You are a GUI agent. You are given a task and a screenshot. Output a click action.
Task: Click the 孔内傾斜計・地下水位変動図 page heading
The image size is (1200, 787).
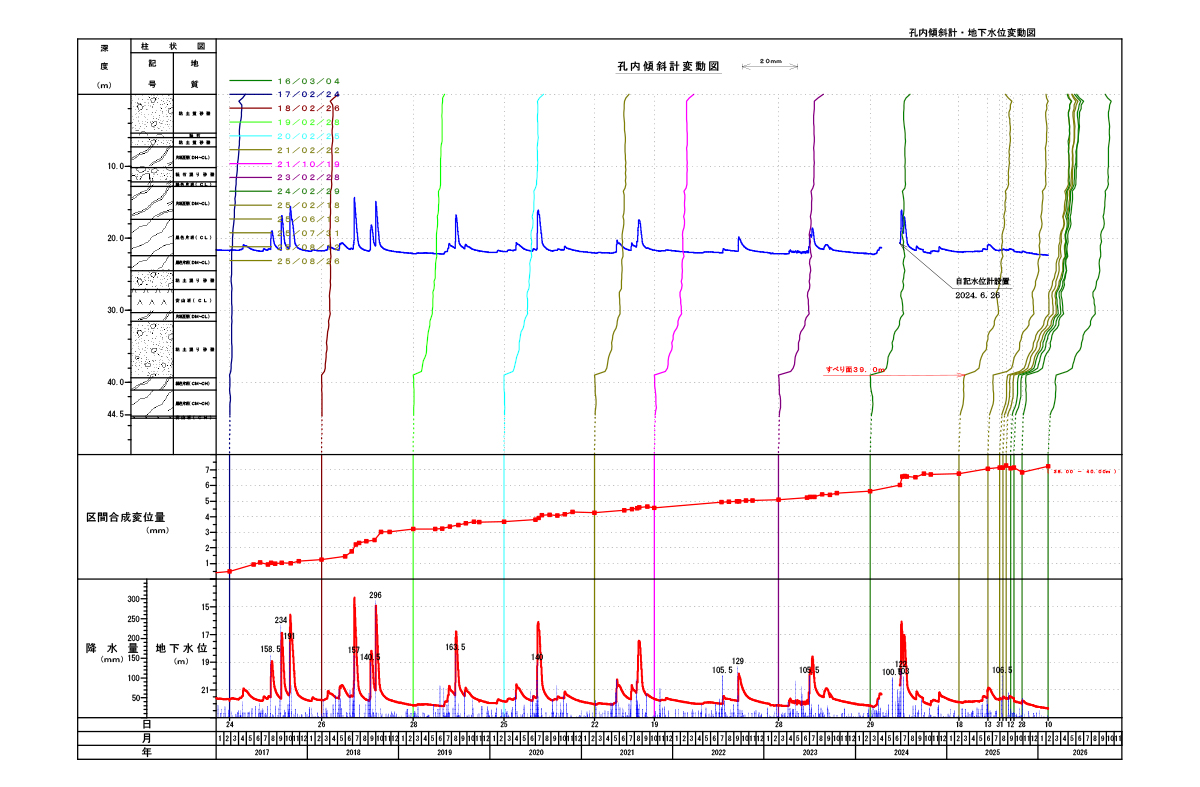pos(970,32)
